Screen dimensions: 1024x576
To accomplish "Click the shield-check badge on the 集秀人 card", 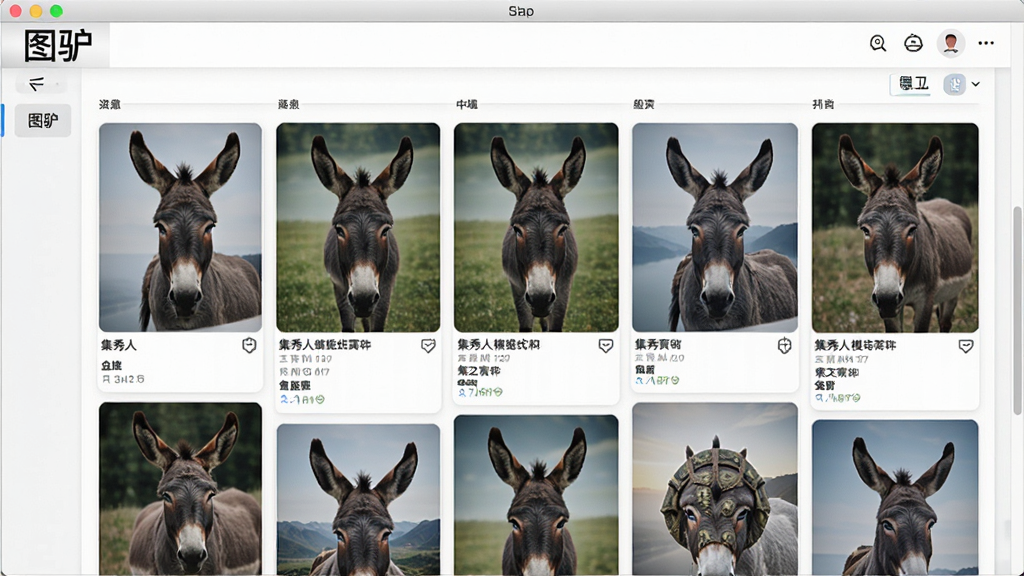I will [x=249, y=345].
